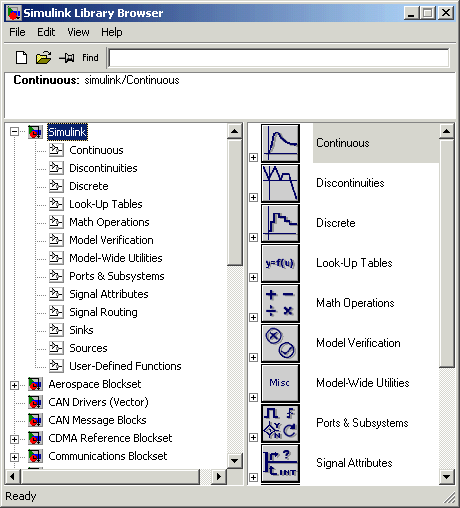This screenshot has width=460, height=508.
Task: Click the Model-Wide Utilities Misc icon
Action: coord(280,383)
